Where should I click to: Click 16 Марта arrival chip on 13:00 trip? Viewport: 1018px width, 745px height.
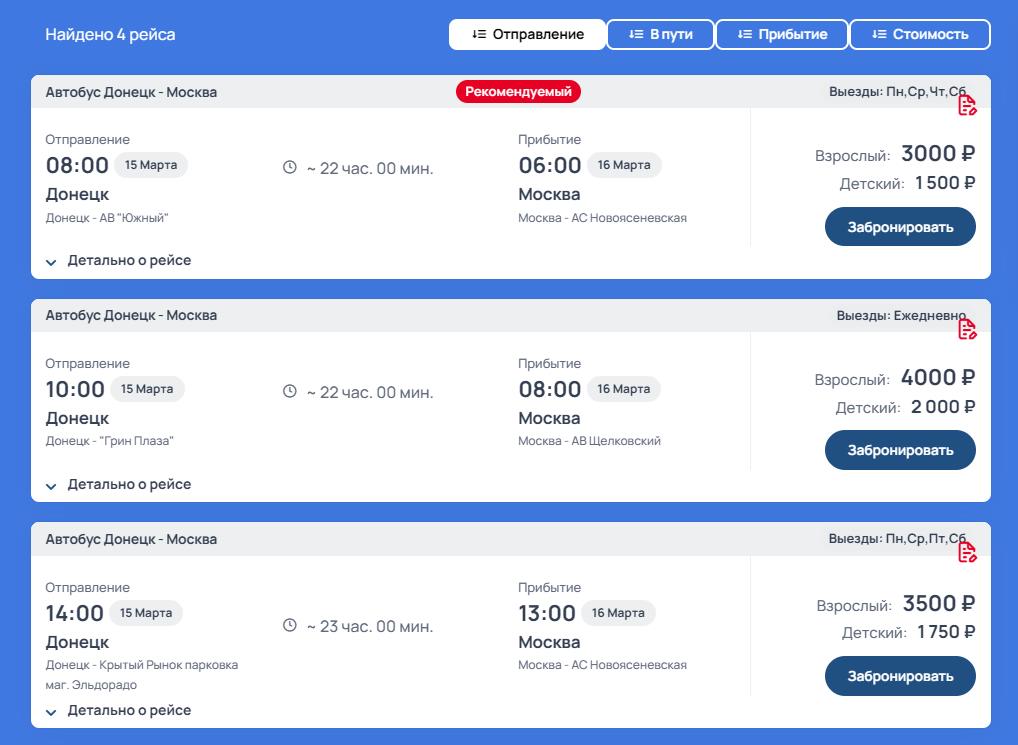click(x=618, y=613)
